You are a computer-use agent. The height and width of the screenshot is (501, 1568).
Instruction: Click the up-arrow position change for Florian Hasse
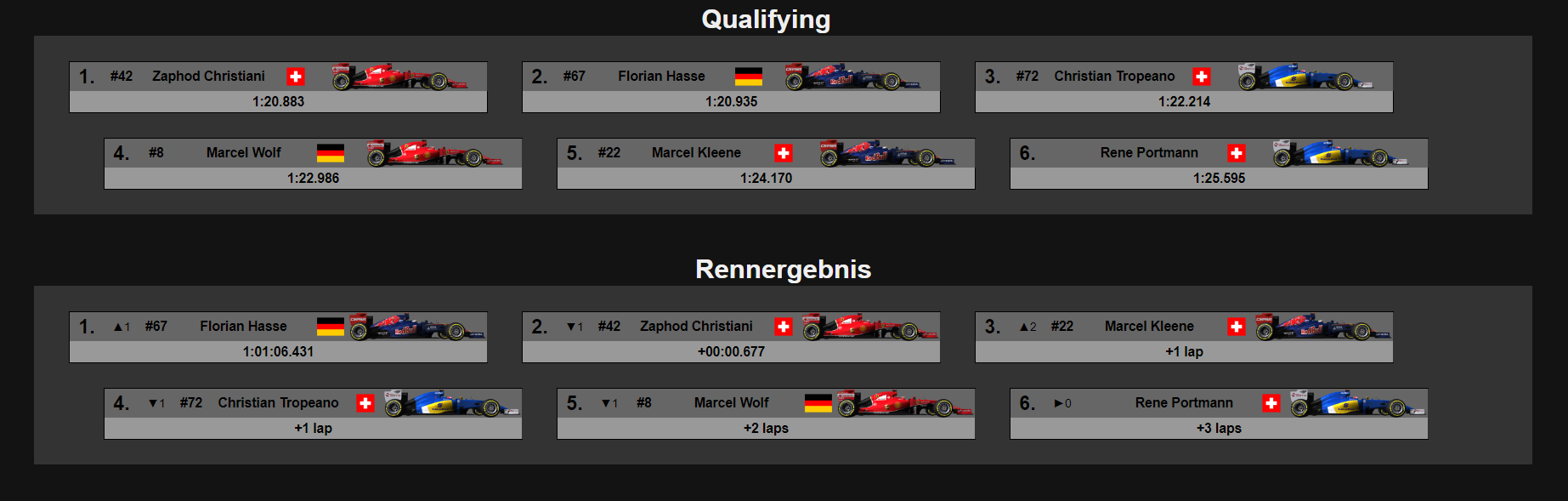point(122,327)
